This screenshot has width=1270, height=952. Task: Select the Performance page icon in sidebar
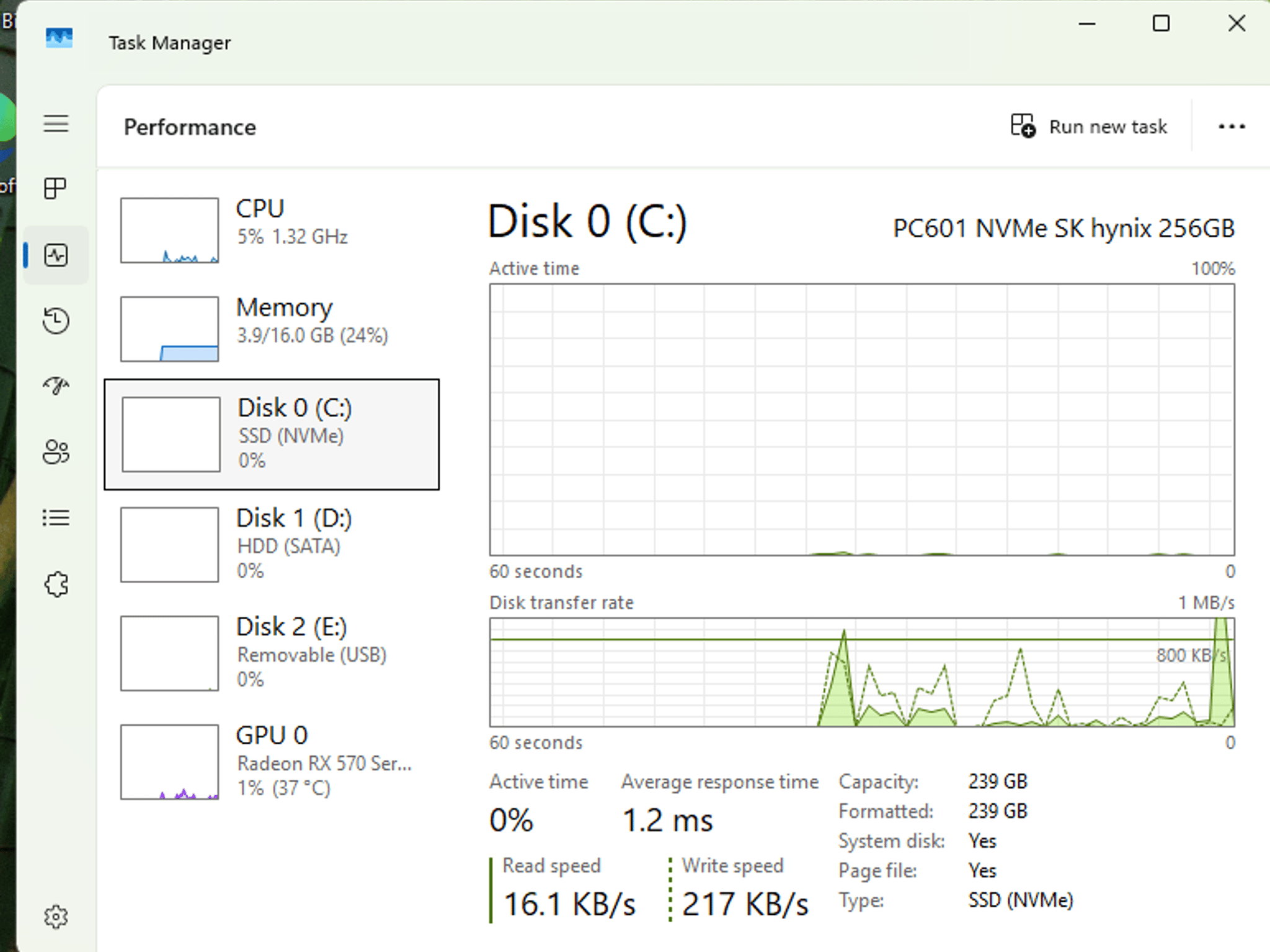(56, 255)
